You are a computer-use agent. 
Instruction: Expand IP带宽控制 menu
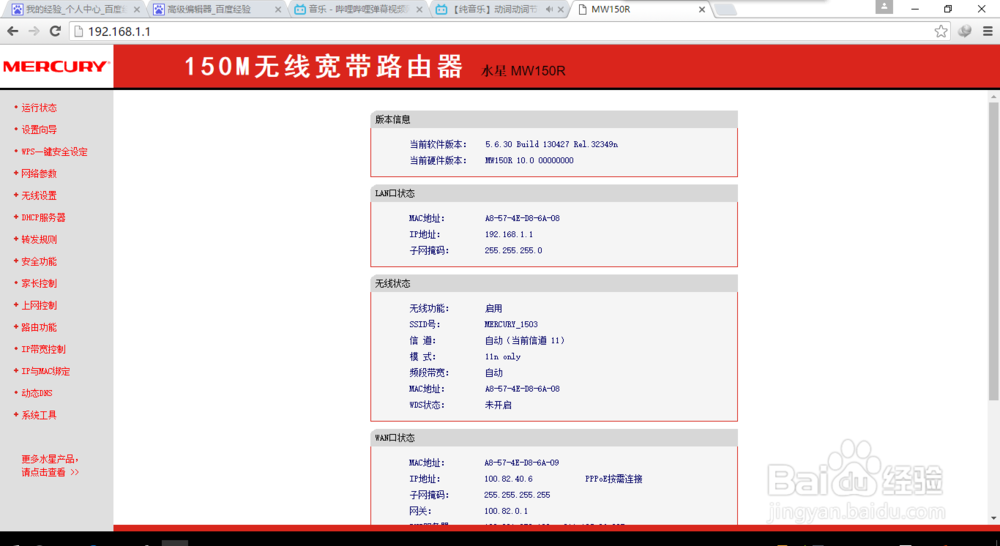43,349
